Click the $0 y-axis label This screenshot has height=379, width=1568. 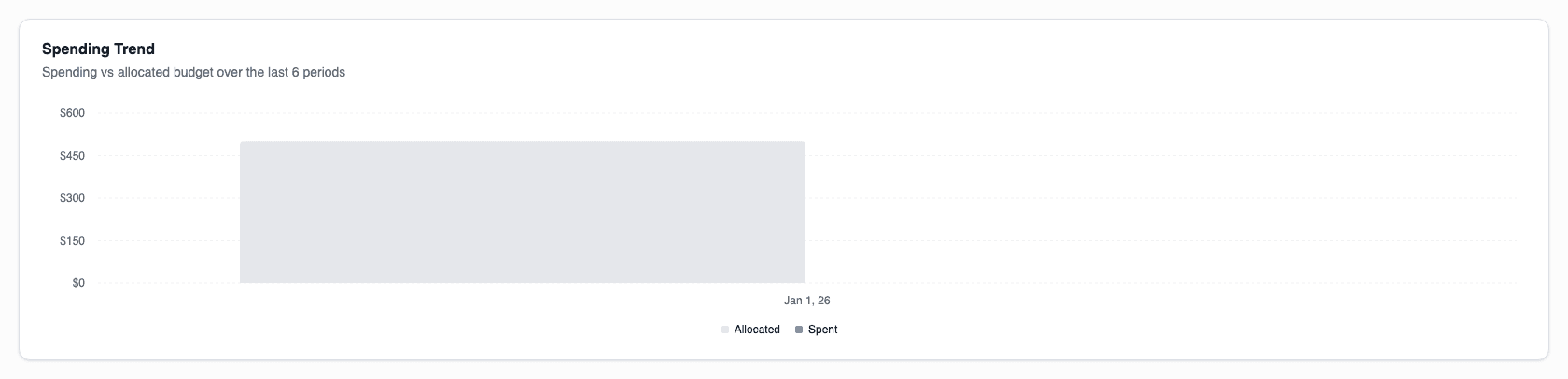pyautogui.click(x=78, y=283)
